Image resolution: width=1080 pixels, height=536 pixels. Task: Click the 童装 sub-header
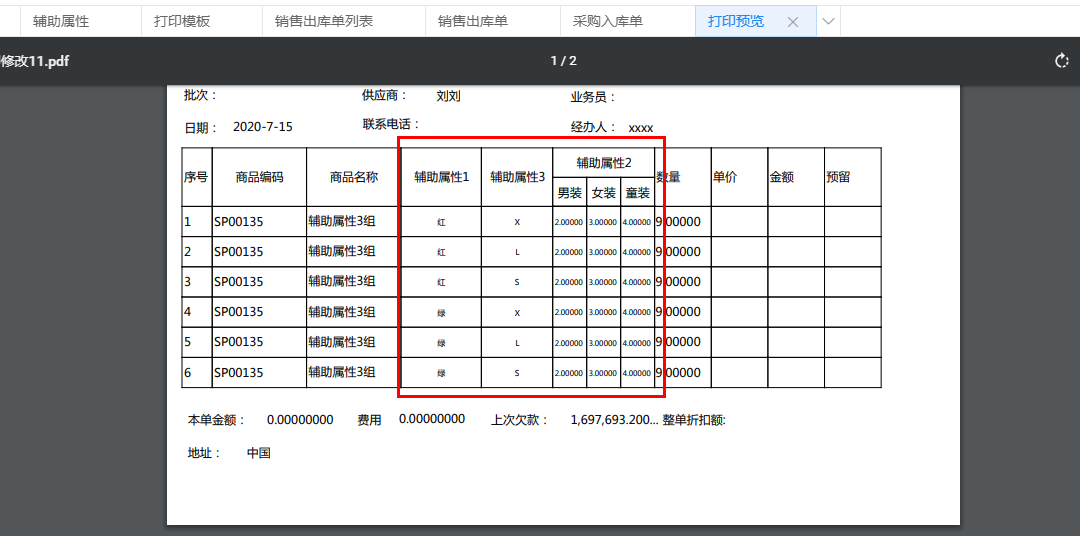(638, 193)
